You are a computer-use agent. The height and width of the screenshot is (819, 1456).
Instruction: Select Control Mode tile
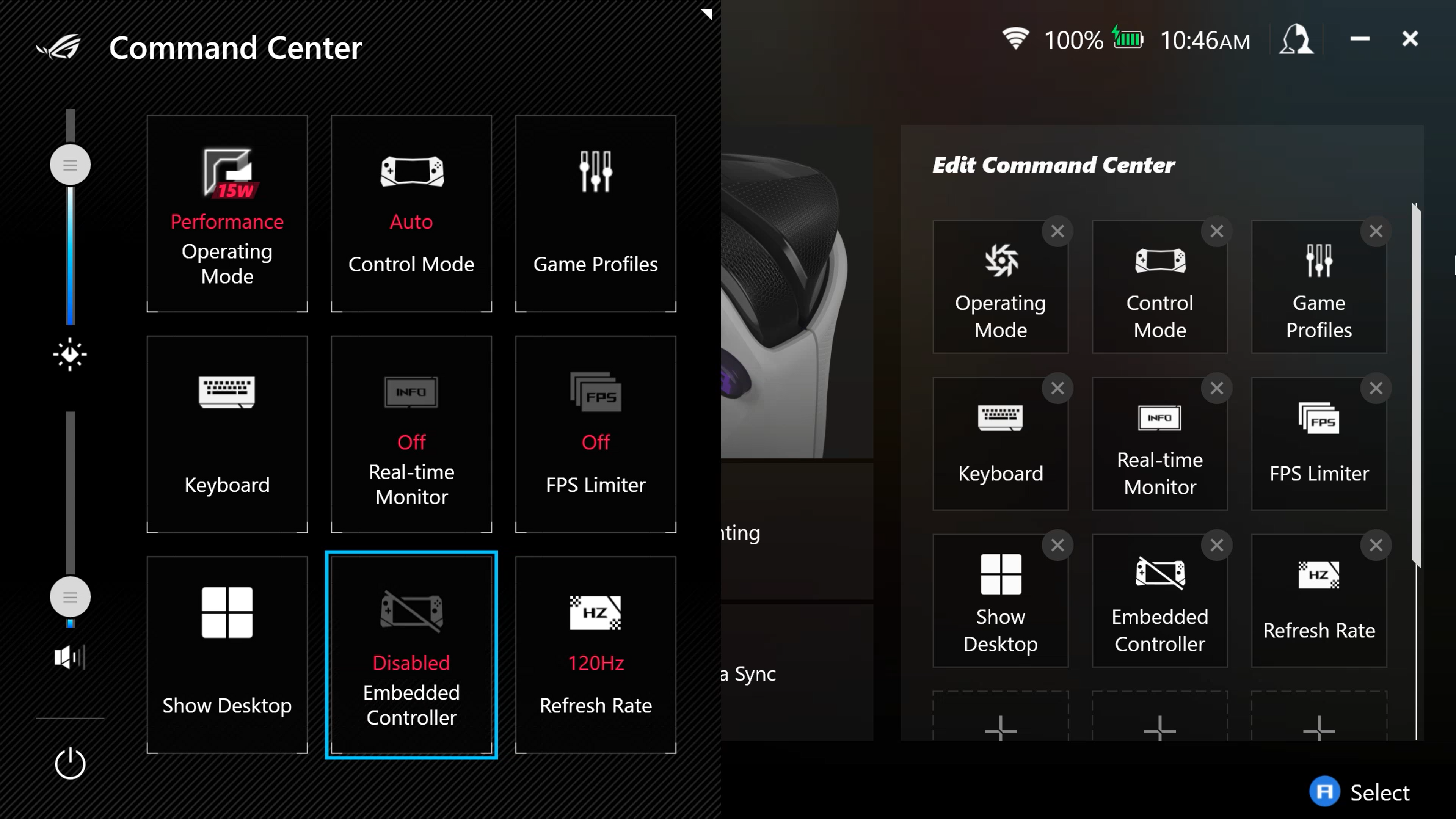tap(411, 213)
